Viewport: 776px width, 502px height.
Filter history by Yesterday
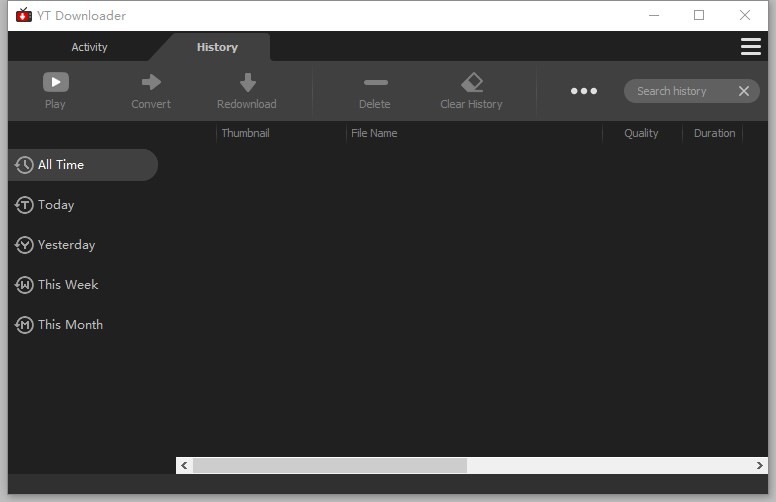point(66,245)
